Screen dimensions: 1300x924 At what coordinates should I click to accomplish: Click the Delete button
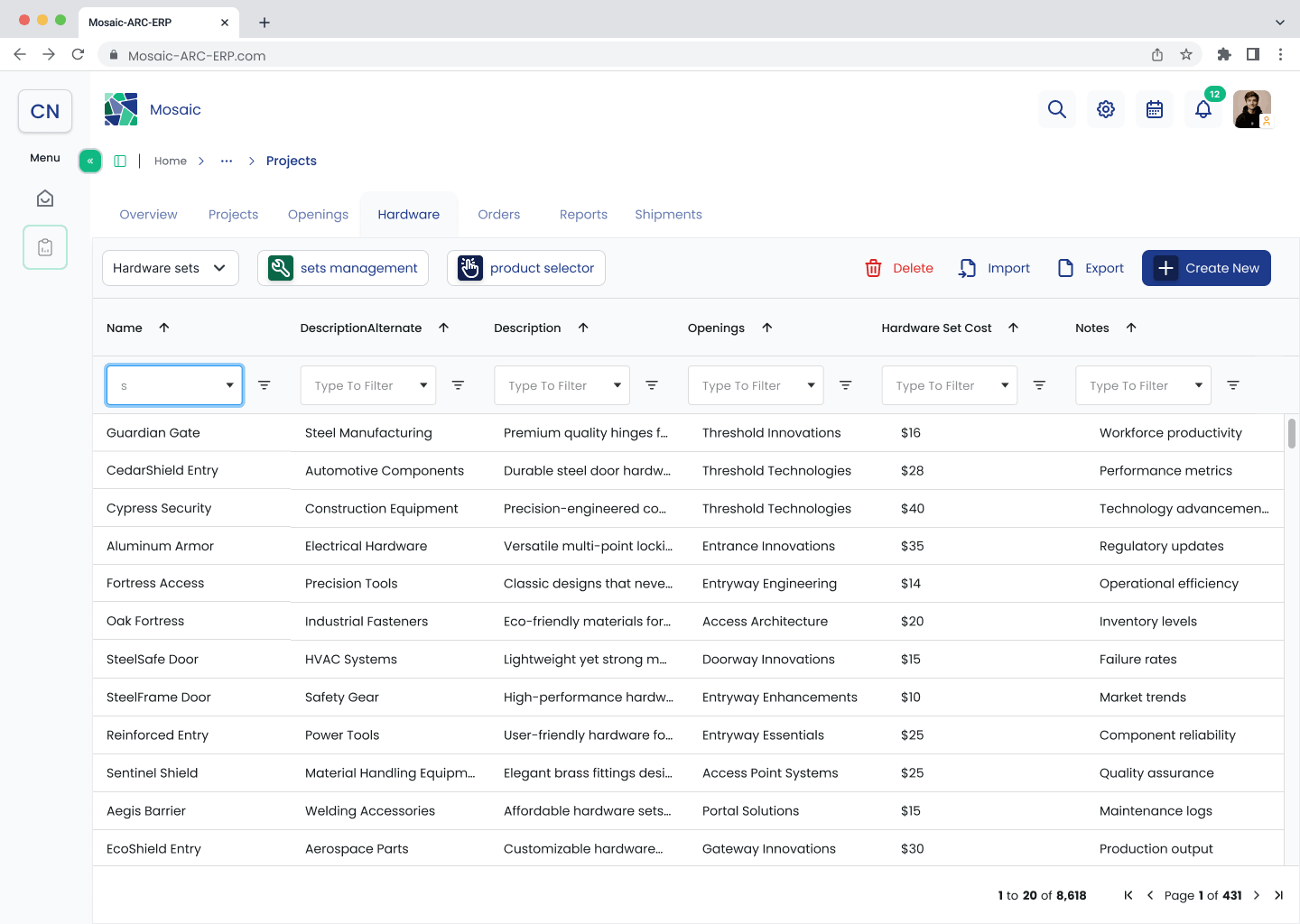[899, 268]
